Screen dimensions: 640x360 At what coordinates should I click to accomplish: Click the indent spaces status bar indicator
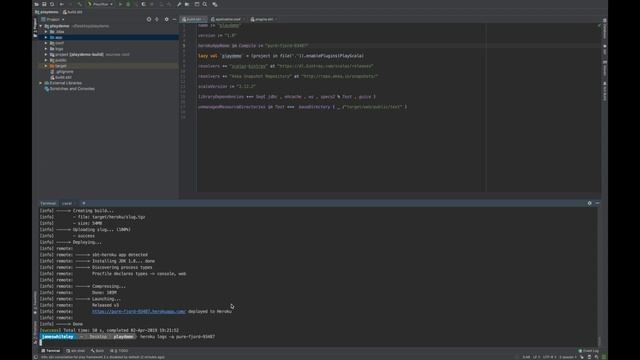pos(567,357)
